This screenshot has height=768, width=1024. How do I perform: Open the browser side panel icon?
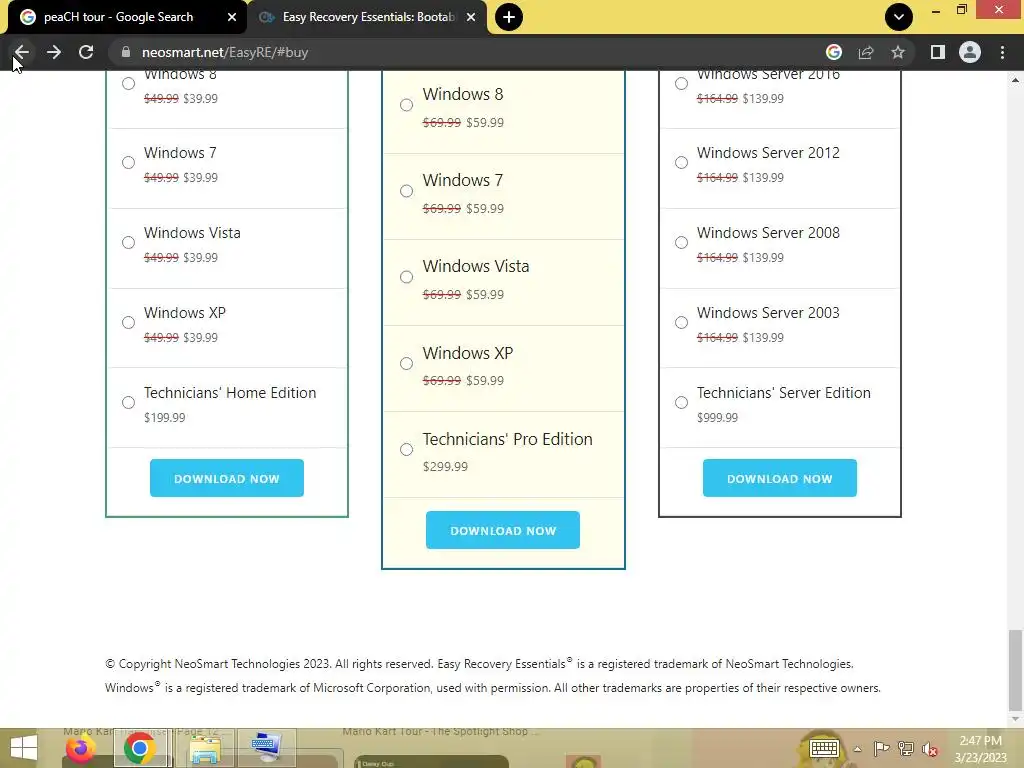point(937,52)
